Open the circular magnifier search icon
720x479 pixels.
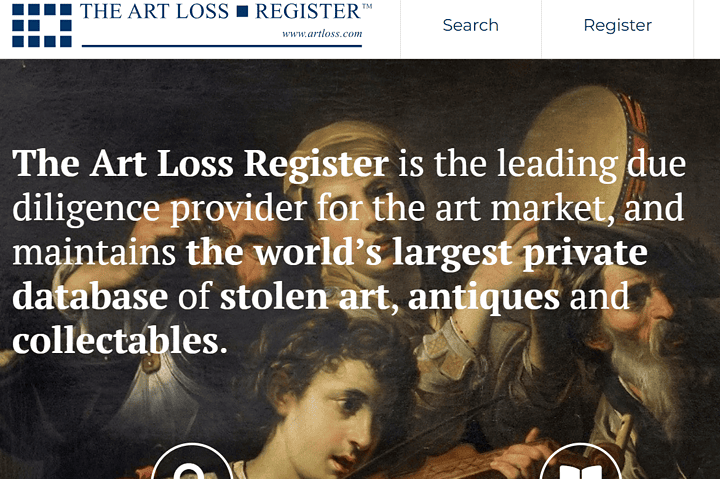[191, 461]
